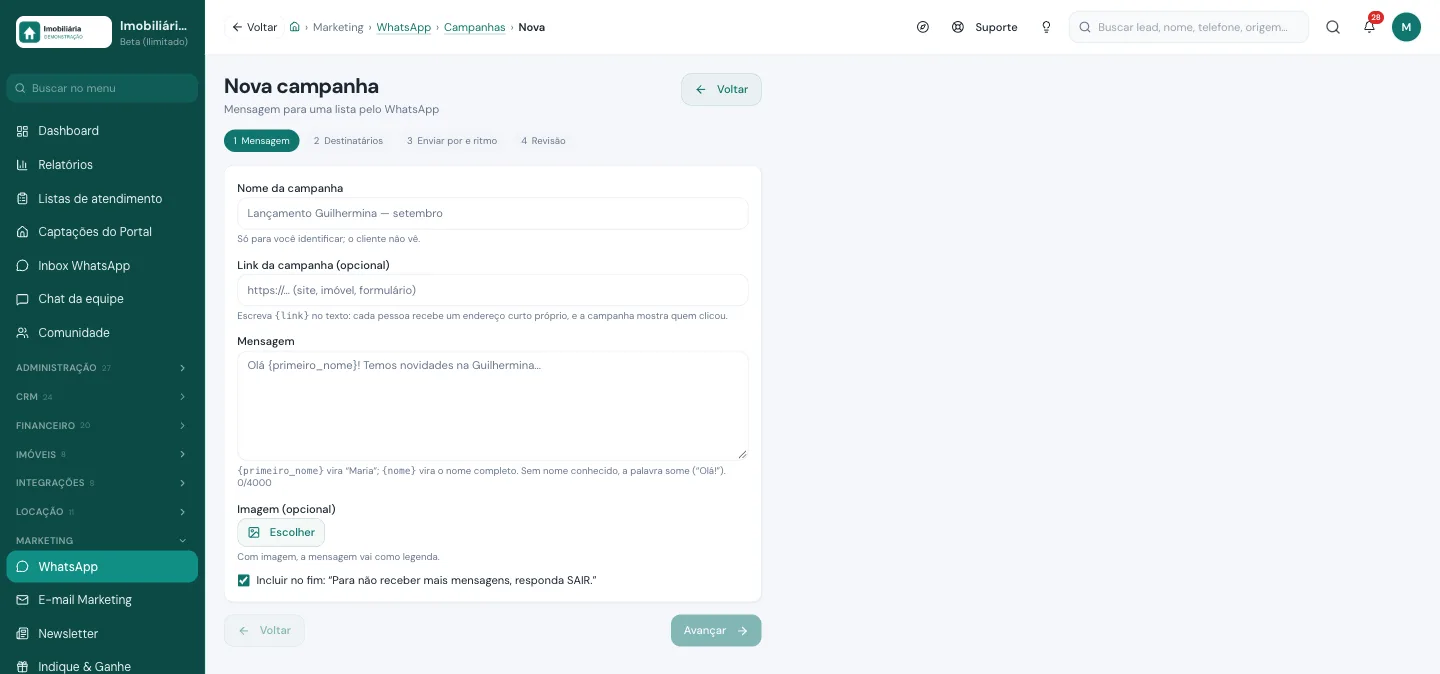Click the Relatórios chart icon
This screenshot has height=674, width=1440.
tap(23, 165)
